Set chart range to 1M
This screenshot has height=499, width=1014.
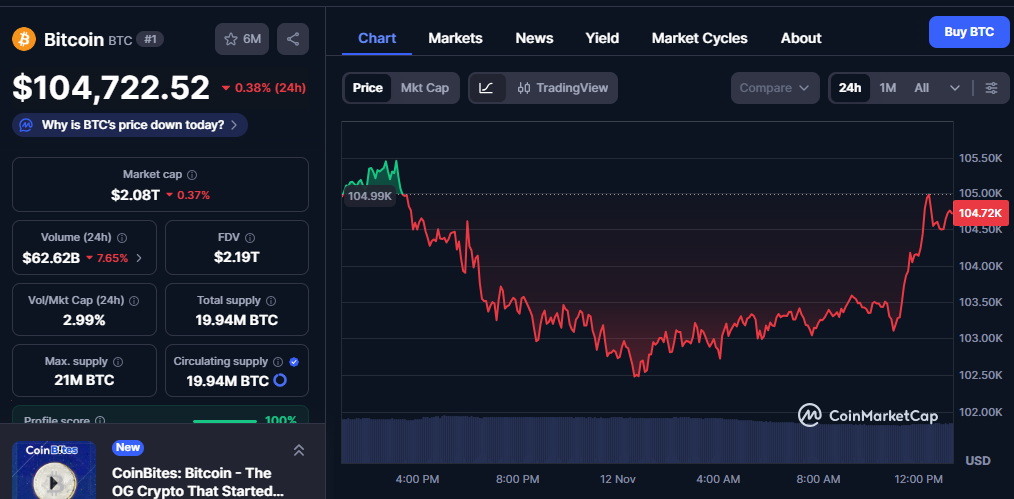(887, 88)
